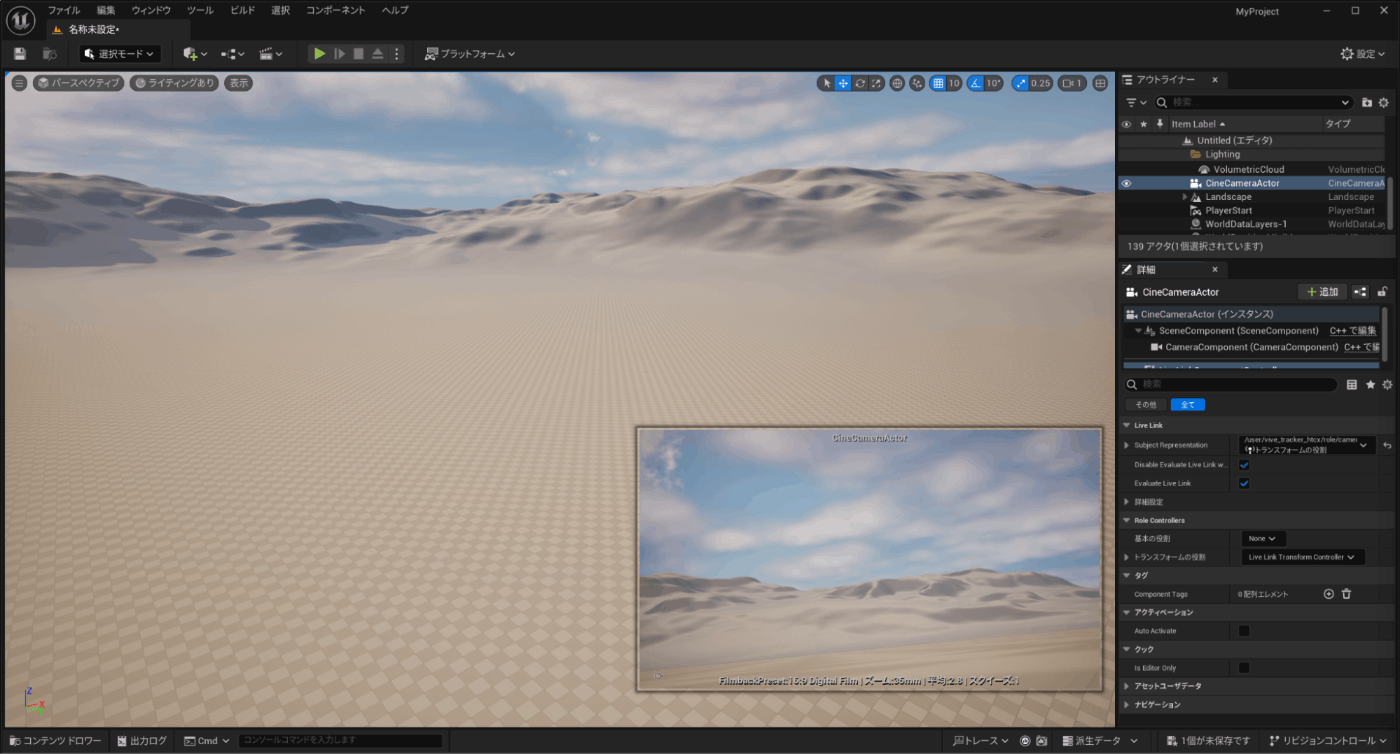Open the Subject Representation dropdown
1400x754 pixels.
[x=1307, y=445]
